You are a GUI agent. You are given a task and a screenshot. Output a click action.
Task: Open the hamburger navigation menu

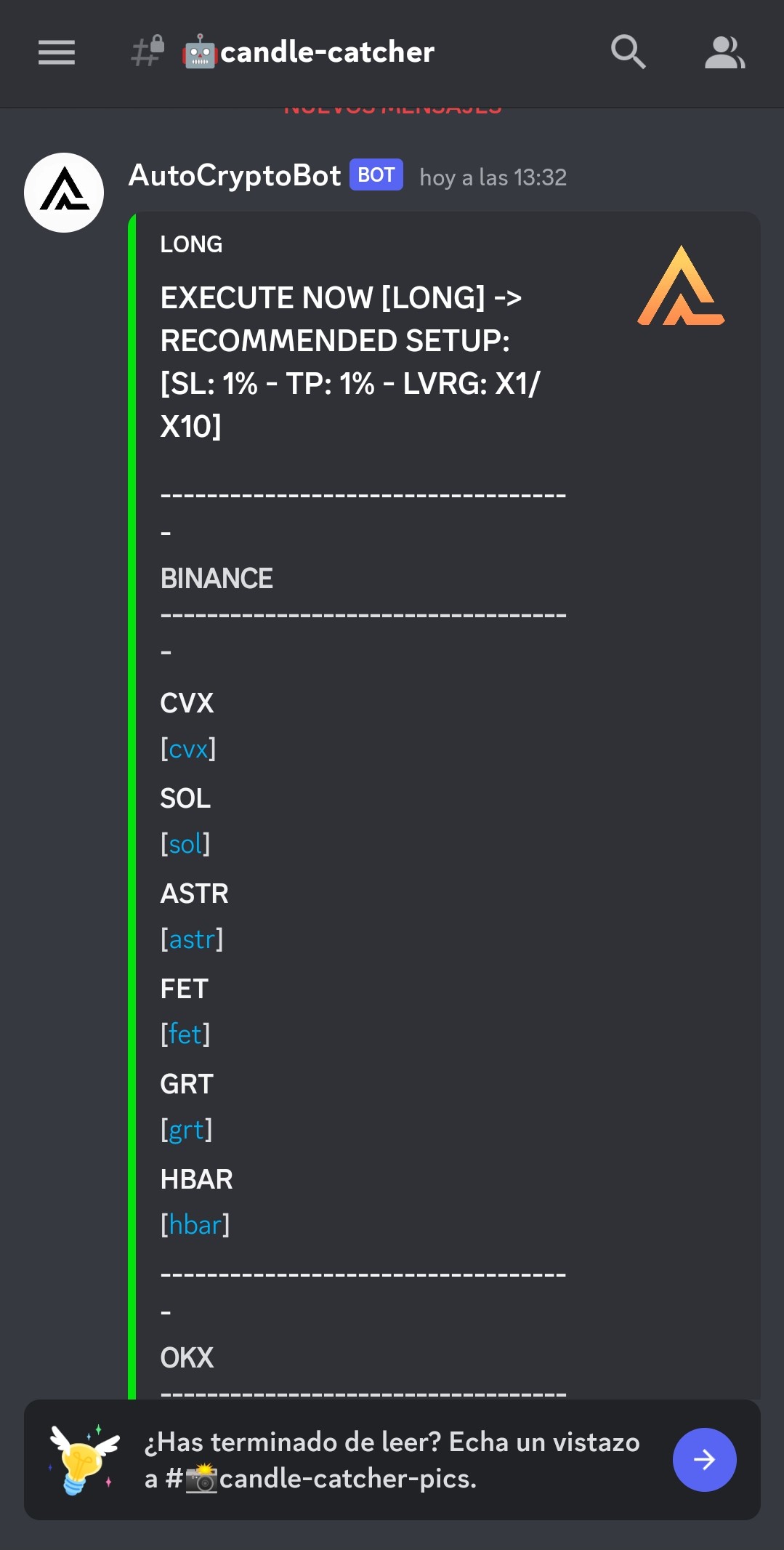coord(57,52)
